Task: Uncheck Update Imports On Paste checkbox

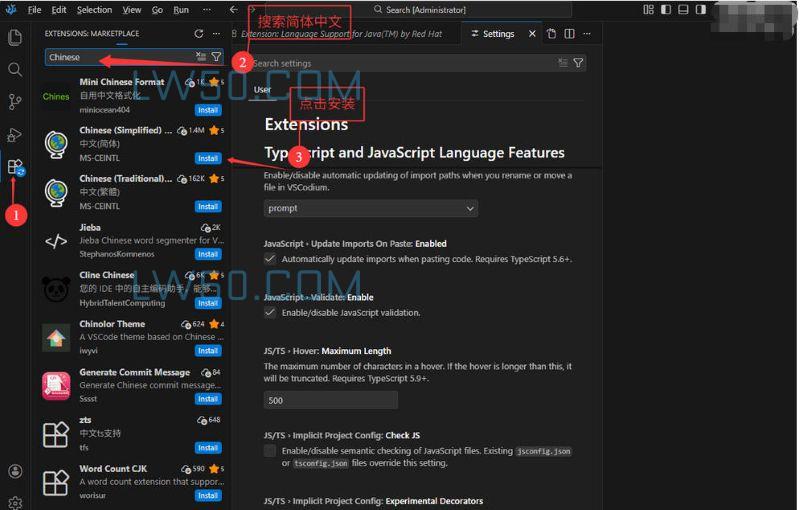Action: pos(270,259)
